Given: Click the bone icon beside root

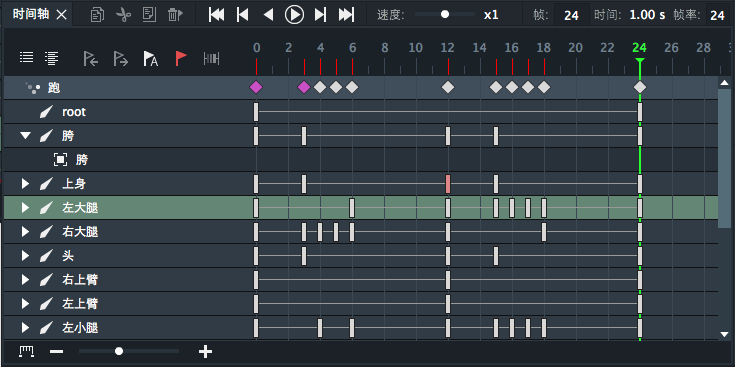Looking at the screenshot, I should tap(45, 112).
